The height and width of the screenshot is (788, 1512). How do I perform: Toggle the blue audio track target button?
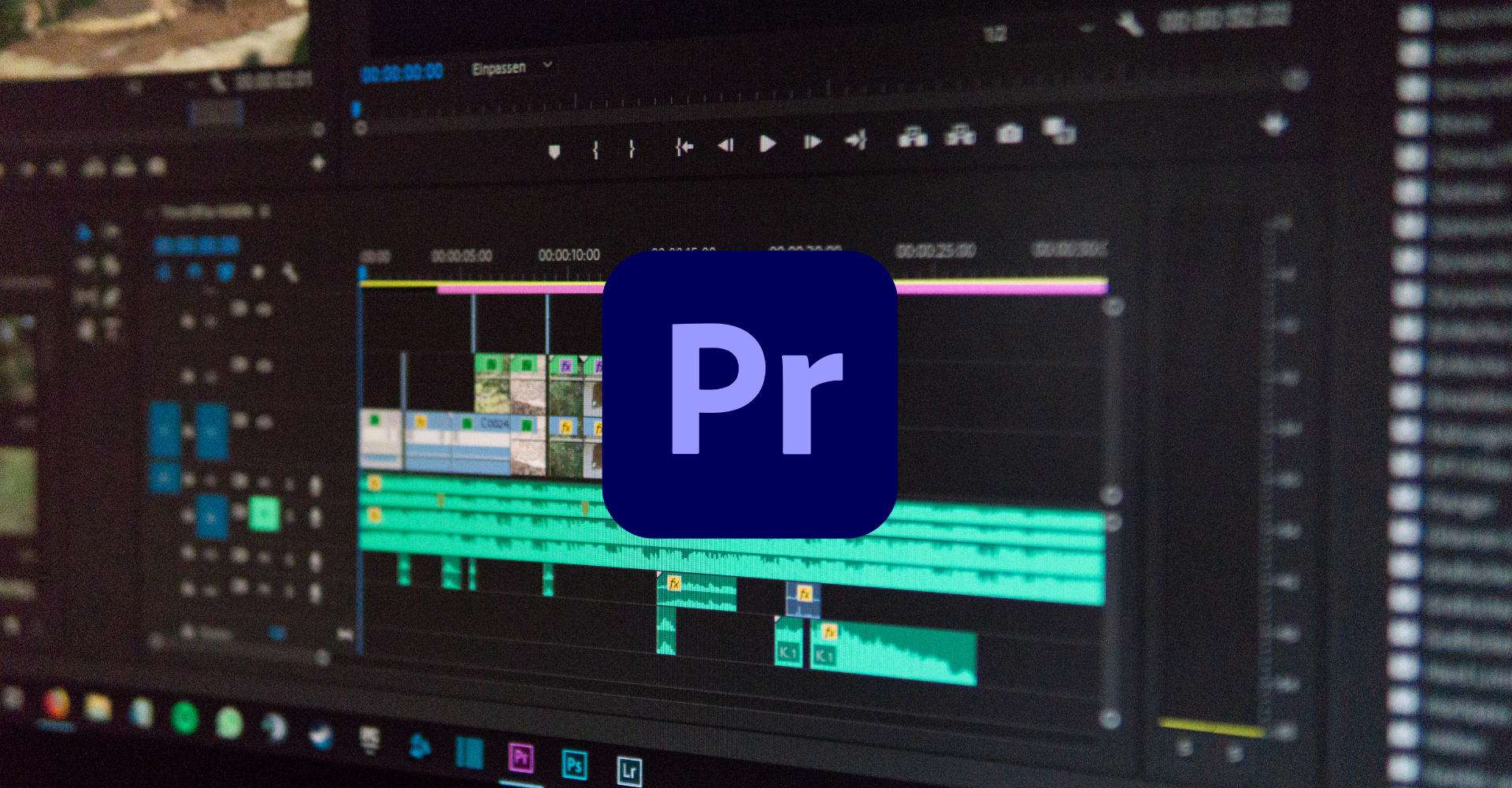click(x=212, y=517)
